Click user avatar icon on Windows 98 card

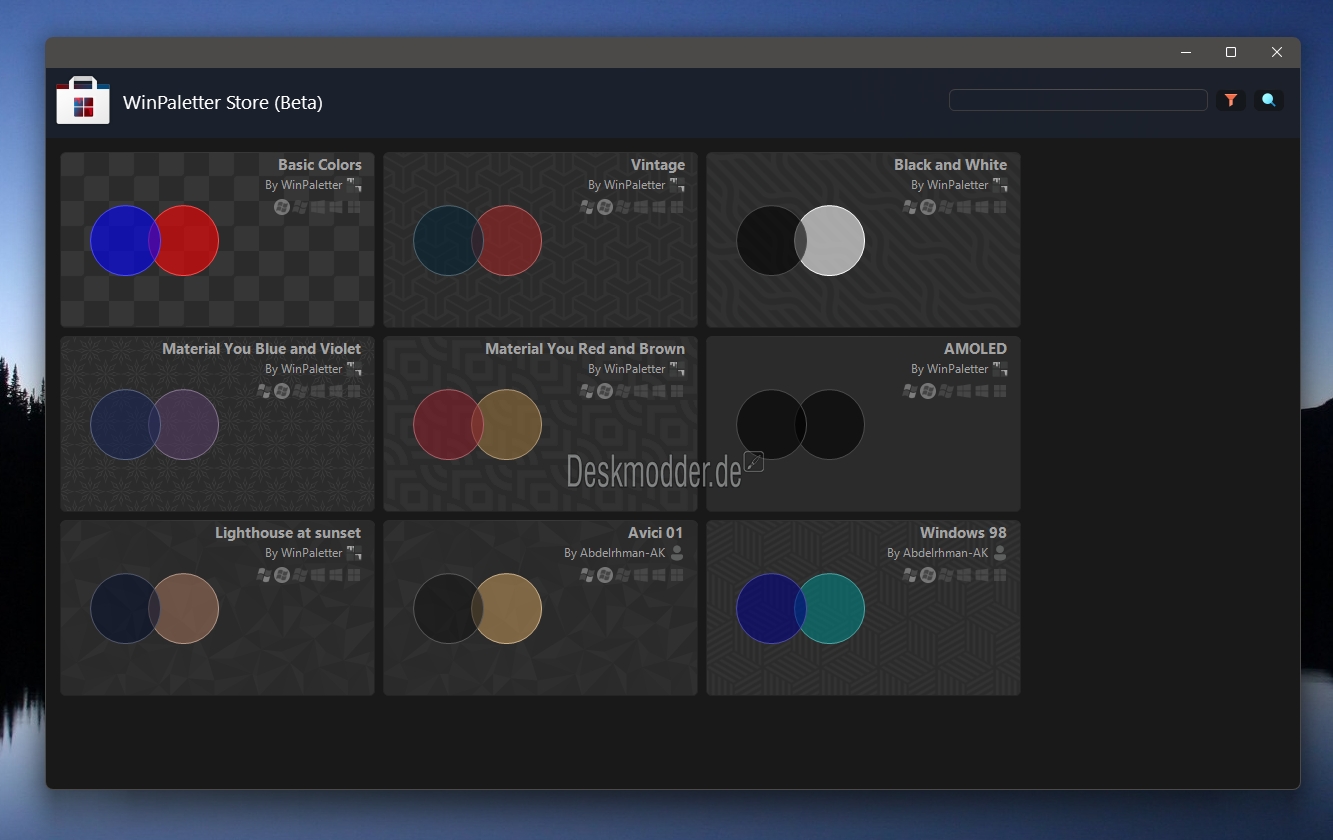coord(1000,552)
